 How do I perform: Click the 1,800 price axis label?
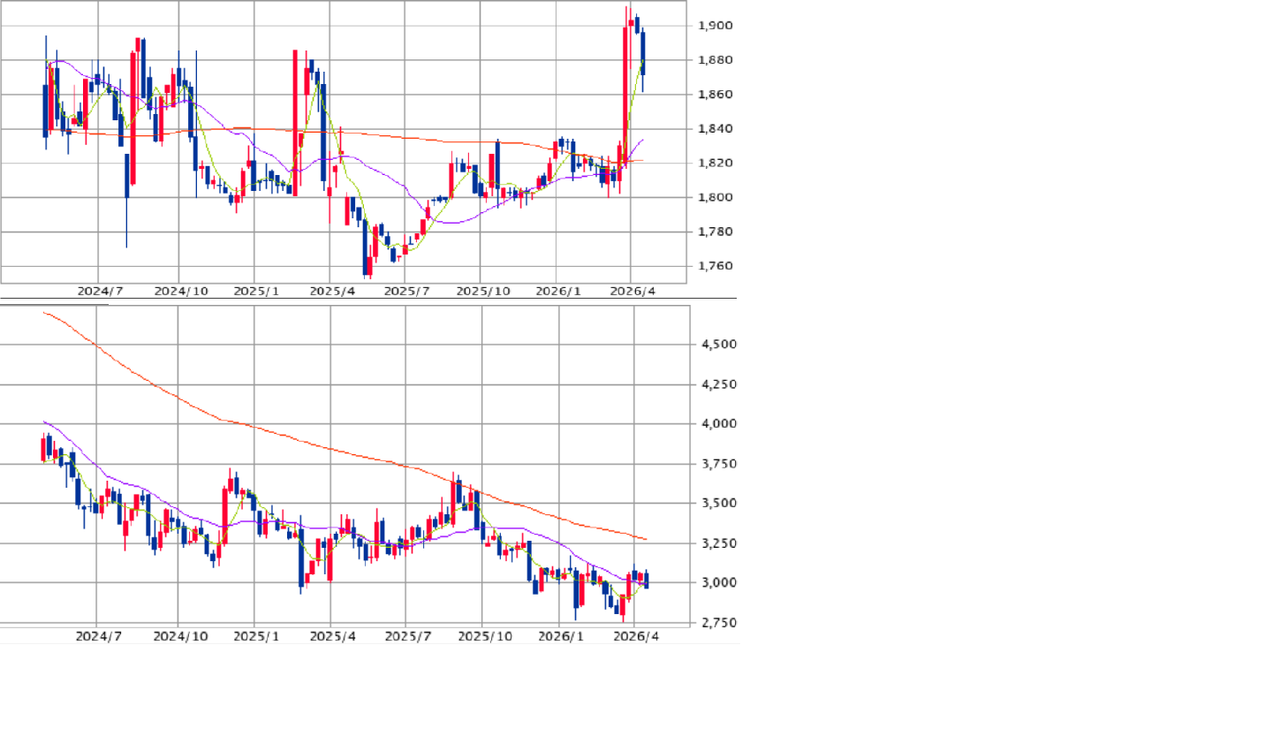pyautogui.click(x=715, y=198)
